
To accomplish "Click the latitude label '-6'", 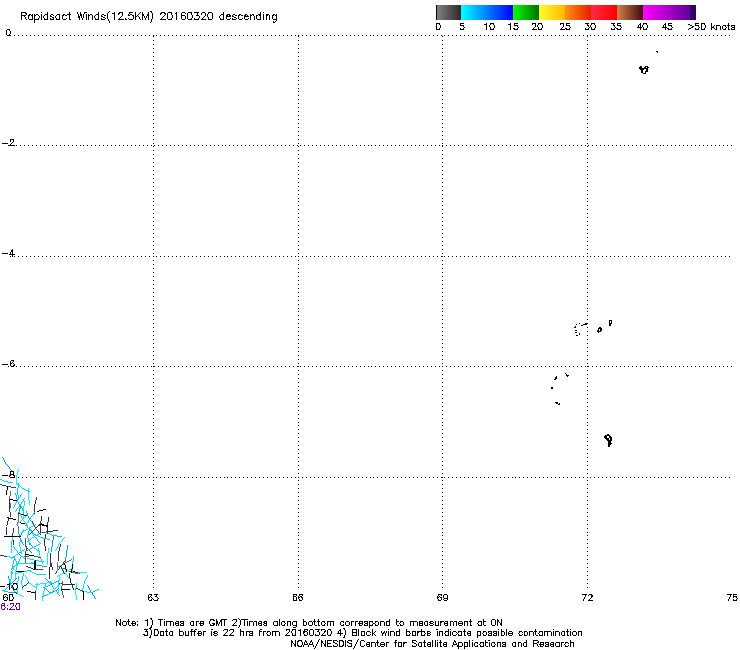I will [x=8, y=363].
